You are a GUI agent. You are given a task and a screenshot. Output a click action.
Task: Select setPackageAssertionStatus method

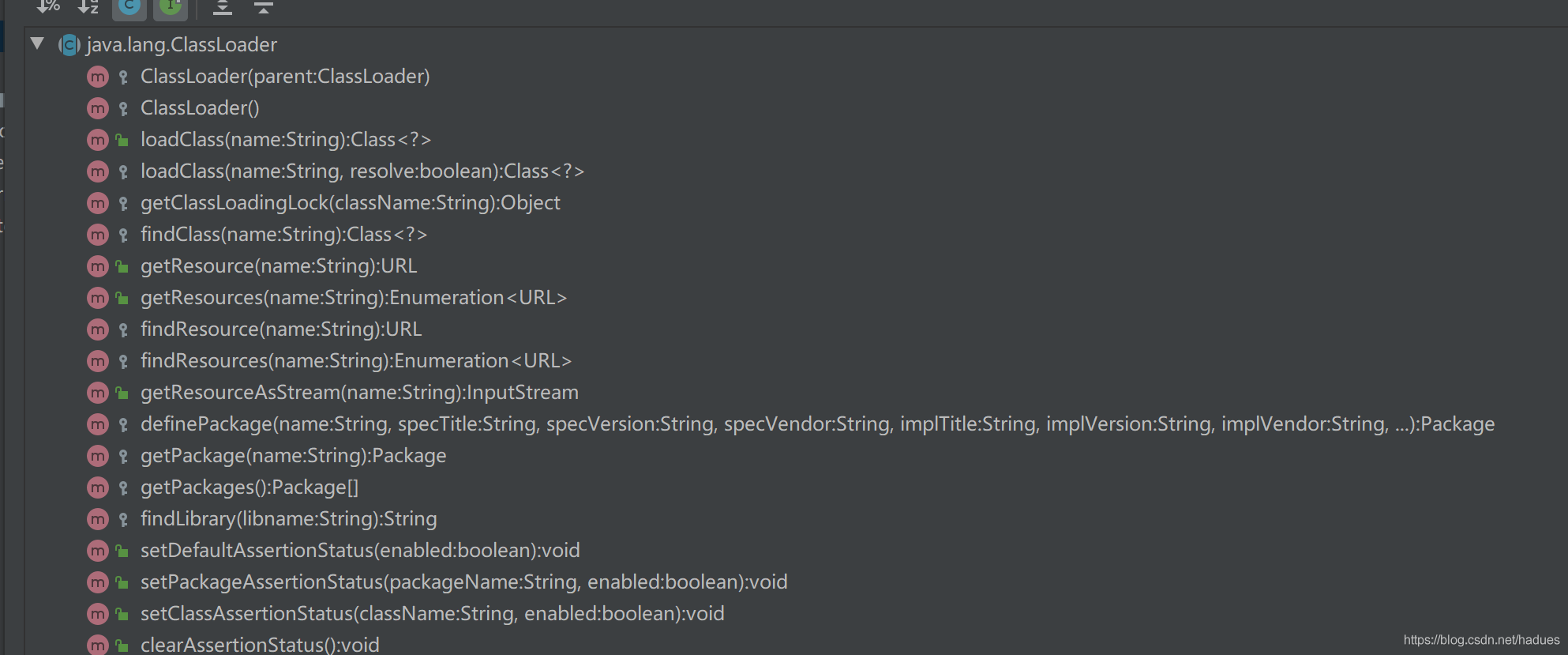[x=463, y=582]
